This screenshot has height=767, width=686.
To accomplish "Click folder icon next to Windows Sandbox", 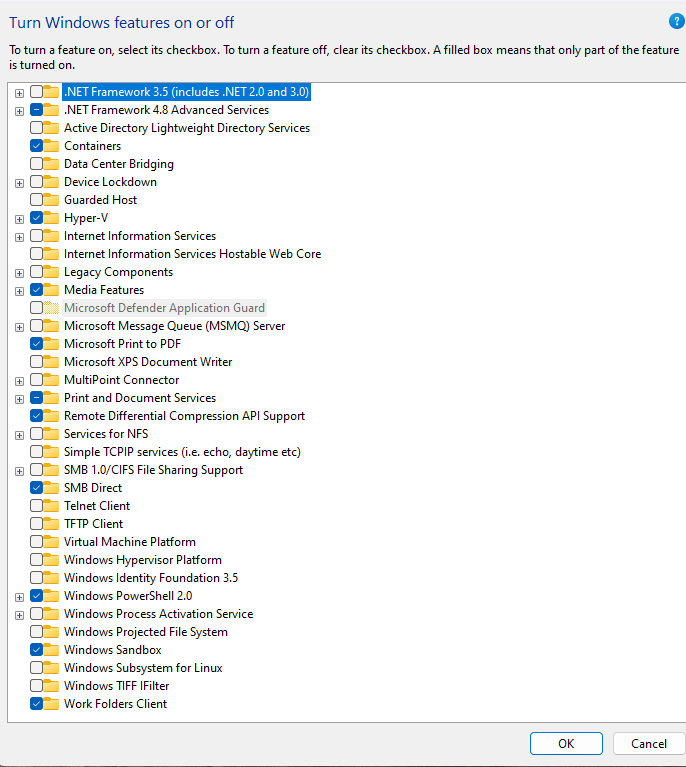I will (51, 650).
